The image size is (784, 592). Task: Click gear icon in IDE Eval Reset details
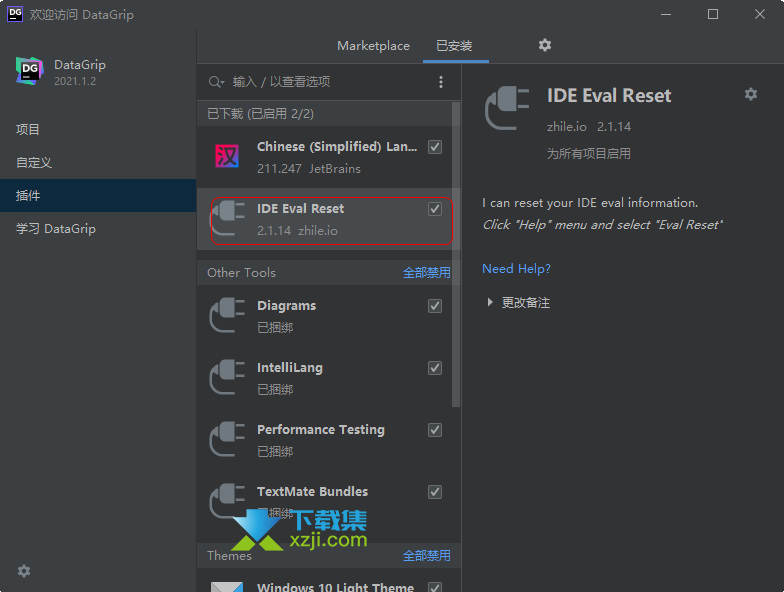pos(750,94)
